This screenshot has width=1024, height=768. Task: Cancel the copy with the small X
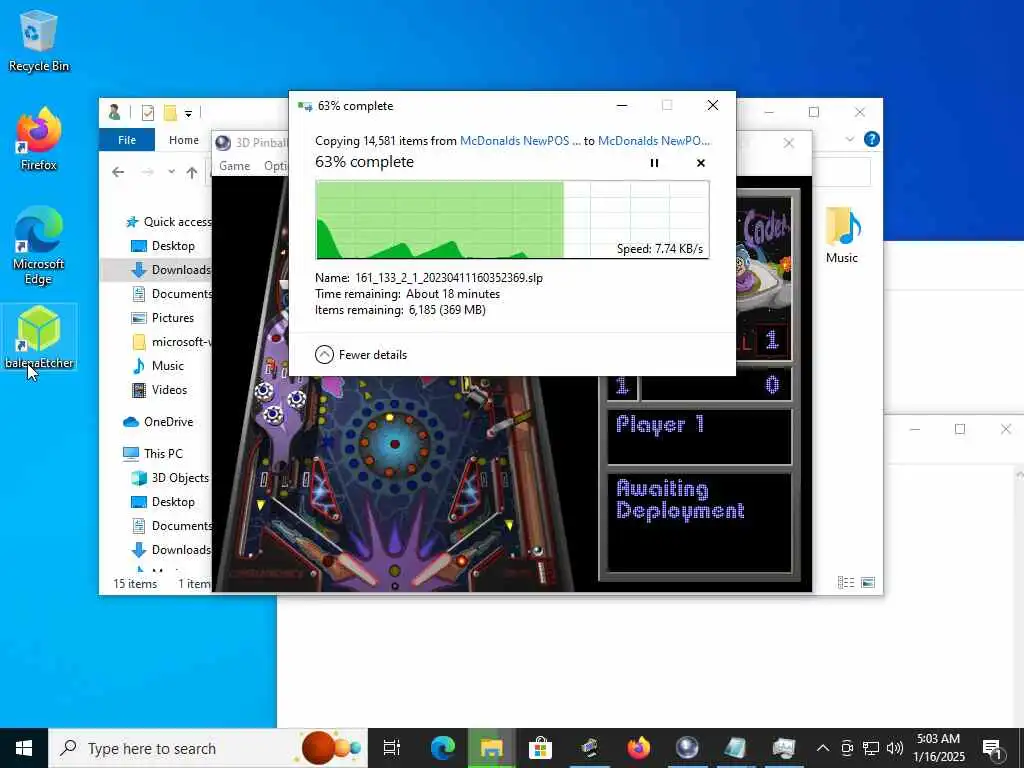coord(701,163)
